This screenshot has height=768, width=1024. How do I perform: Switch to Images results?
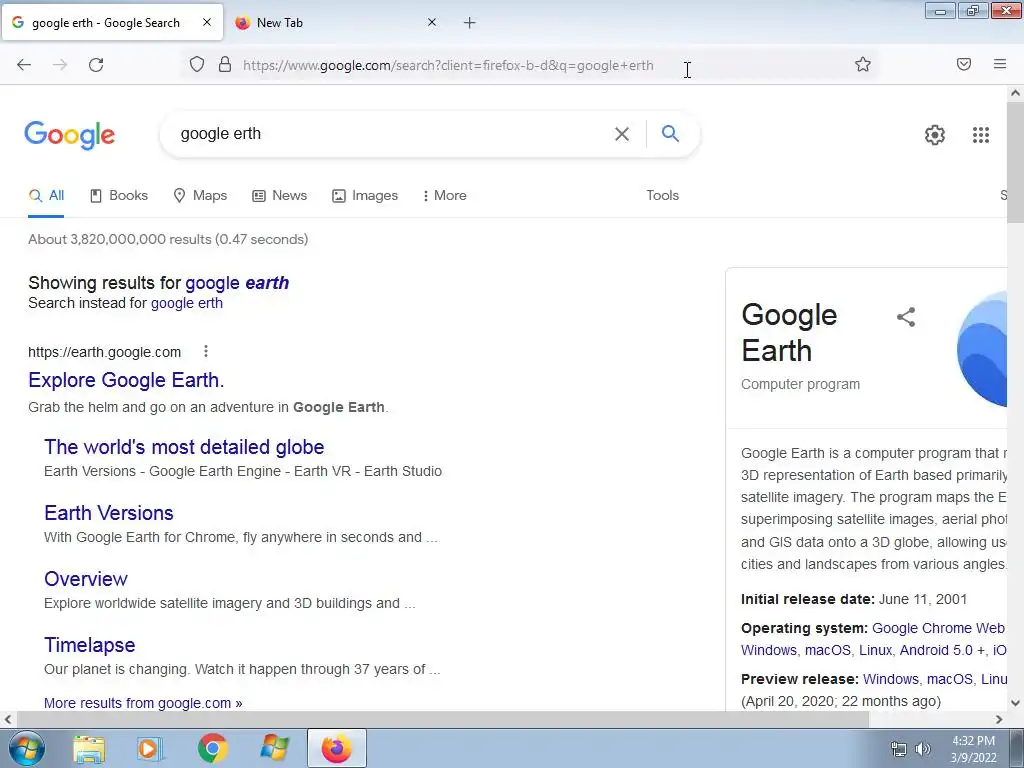point(365,195)
